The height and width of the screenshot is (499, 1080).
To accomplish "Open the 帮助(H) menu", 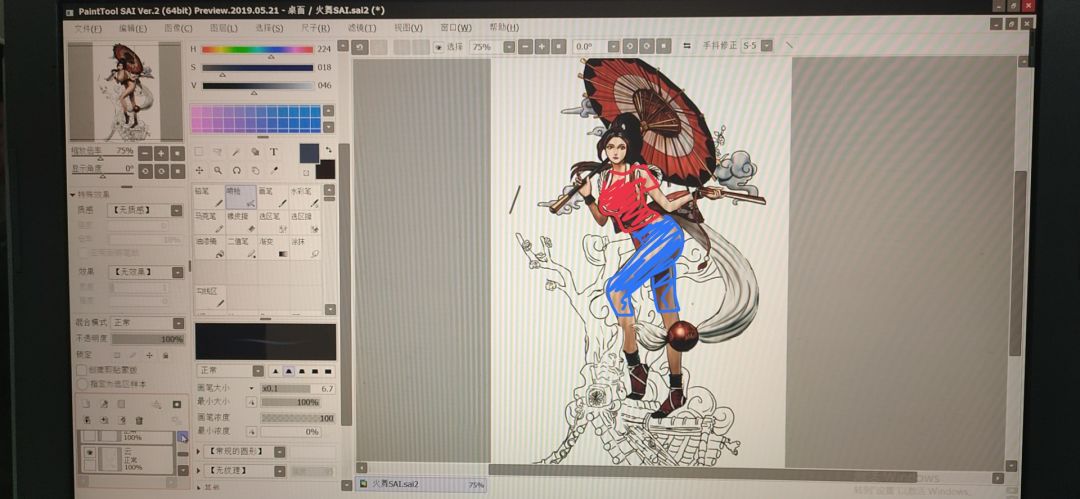I will pyautogui.click(x=504, y=28).
